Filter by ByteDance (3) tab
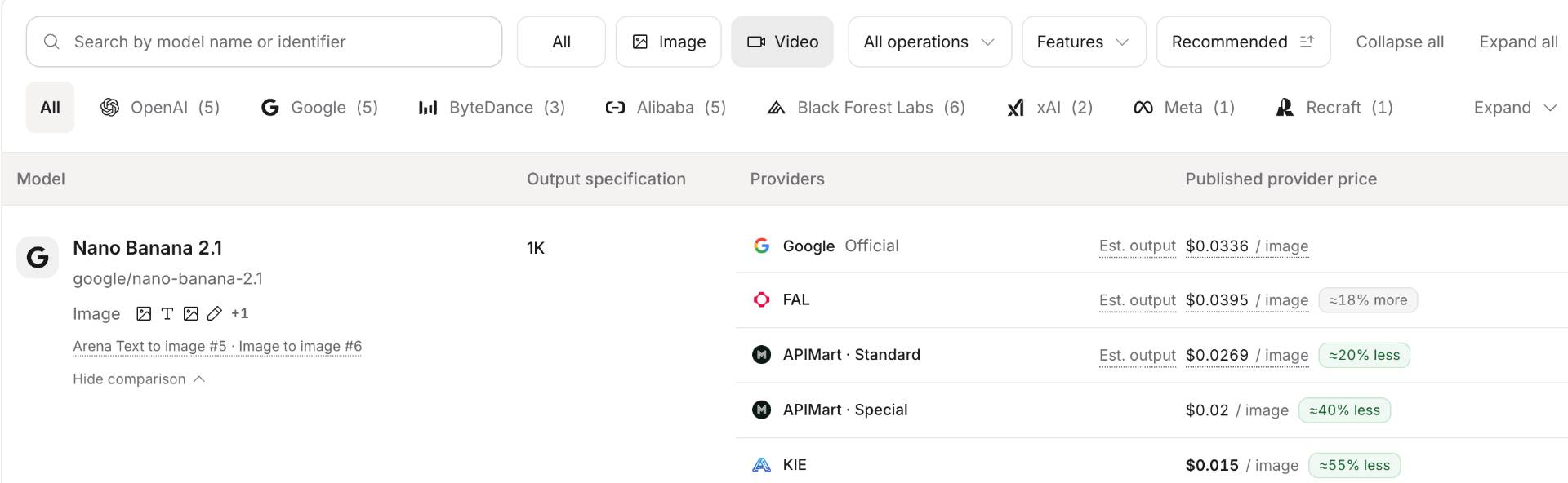Viewport: 1568px width, 483px height. click(x=492, y=108)
